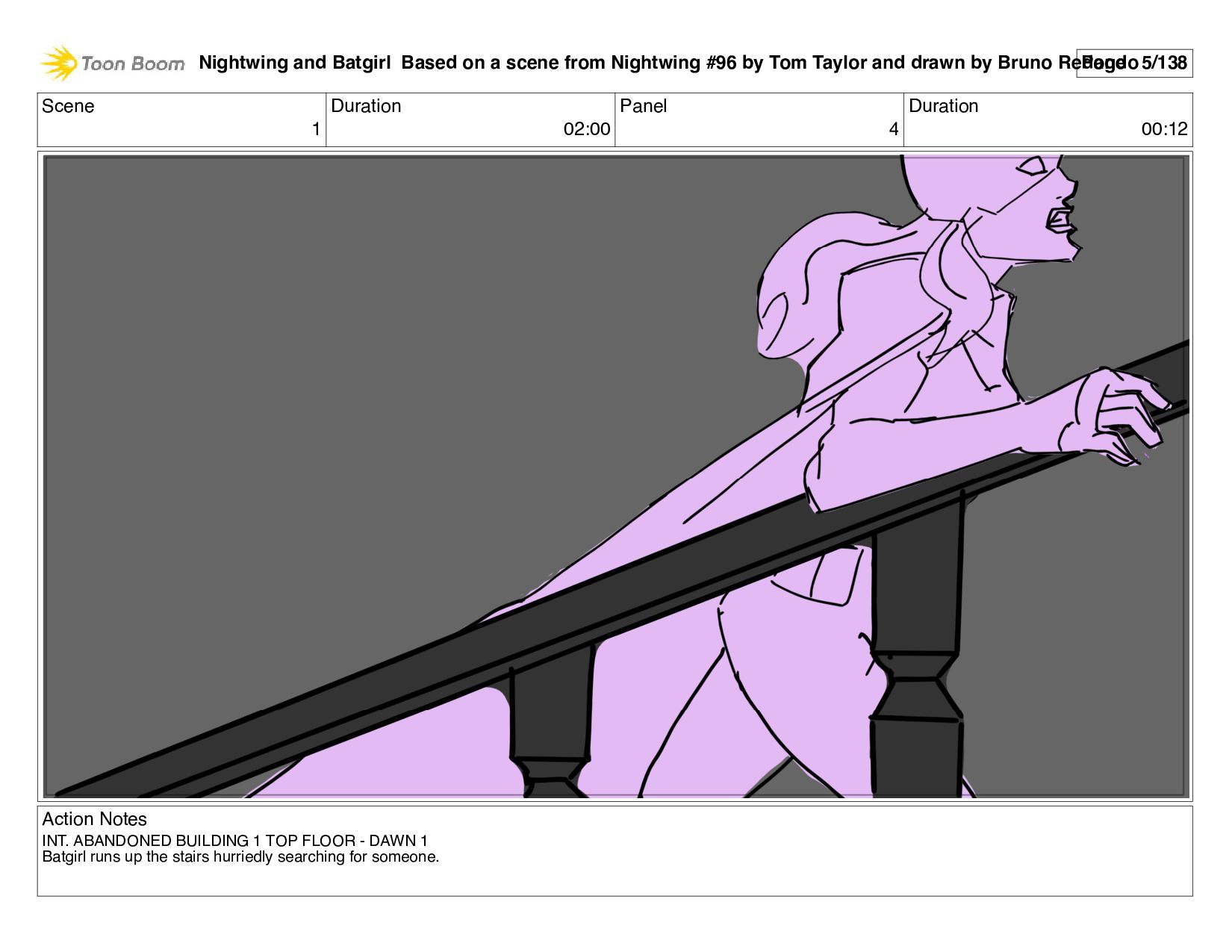Click the panel duration value '00:12'
The image size is (1232, 952).
coord(1164,129)
